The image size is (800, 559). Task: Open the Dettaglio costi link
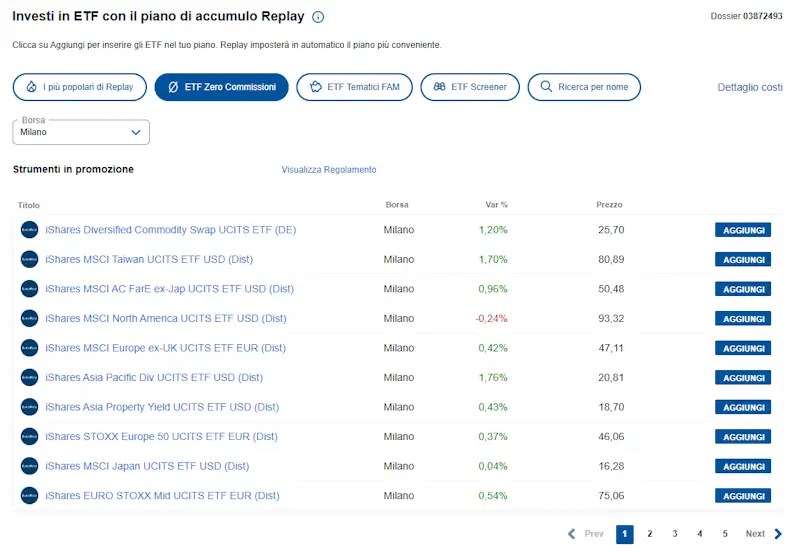click(750, 87)
